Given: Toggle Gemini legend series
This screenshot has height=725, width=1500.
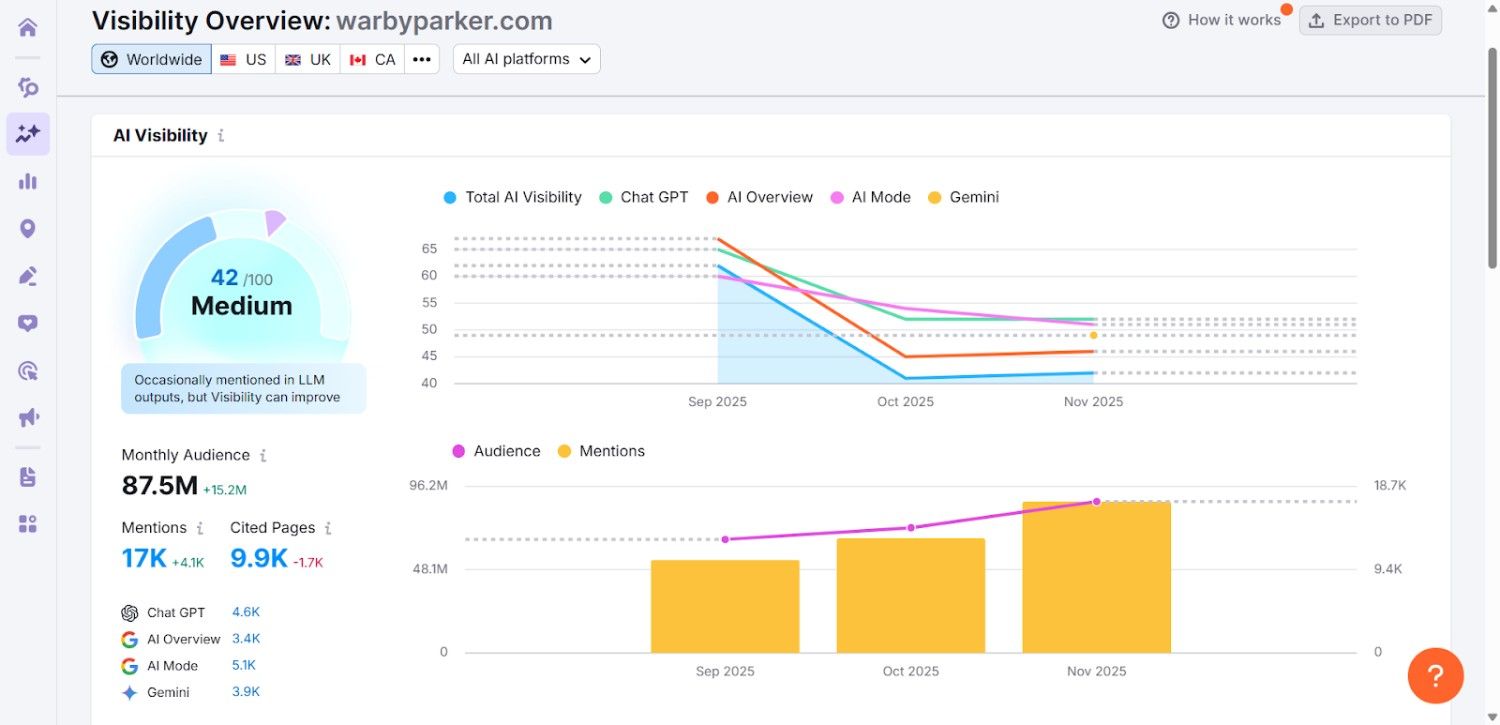Looking at the screenshot, I should pyautogui.click(x=963, y=197).
